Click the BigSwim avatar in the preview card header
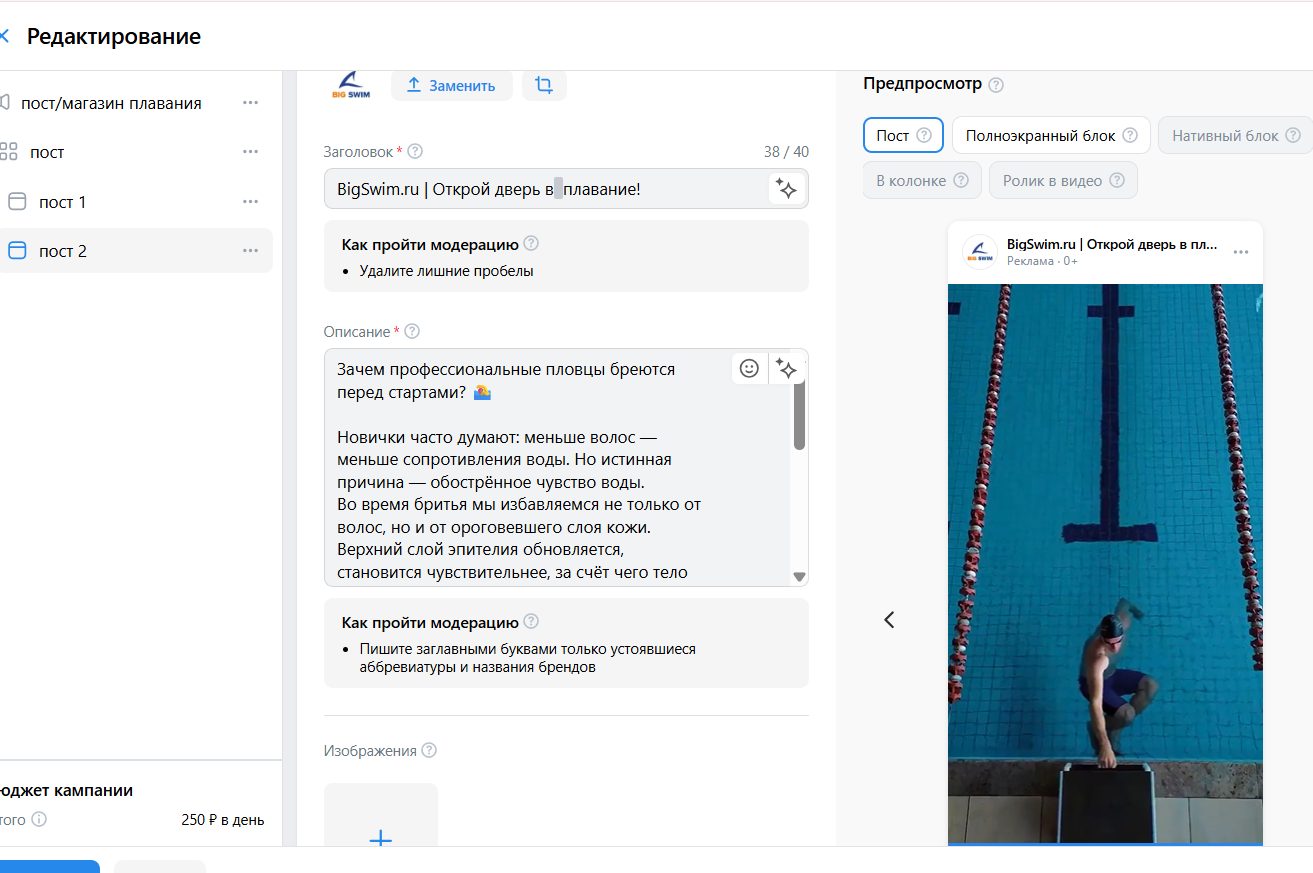Image resolution: width=1313 pixels, height=873 pixels. coord(980,252)
